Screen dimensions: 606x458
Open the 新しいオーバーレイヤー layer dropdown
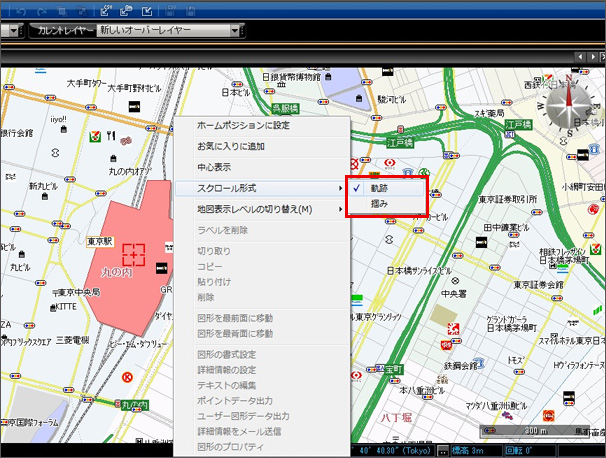click(x=235, y=31)
